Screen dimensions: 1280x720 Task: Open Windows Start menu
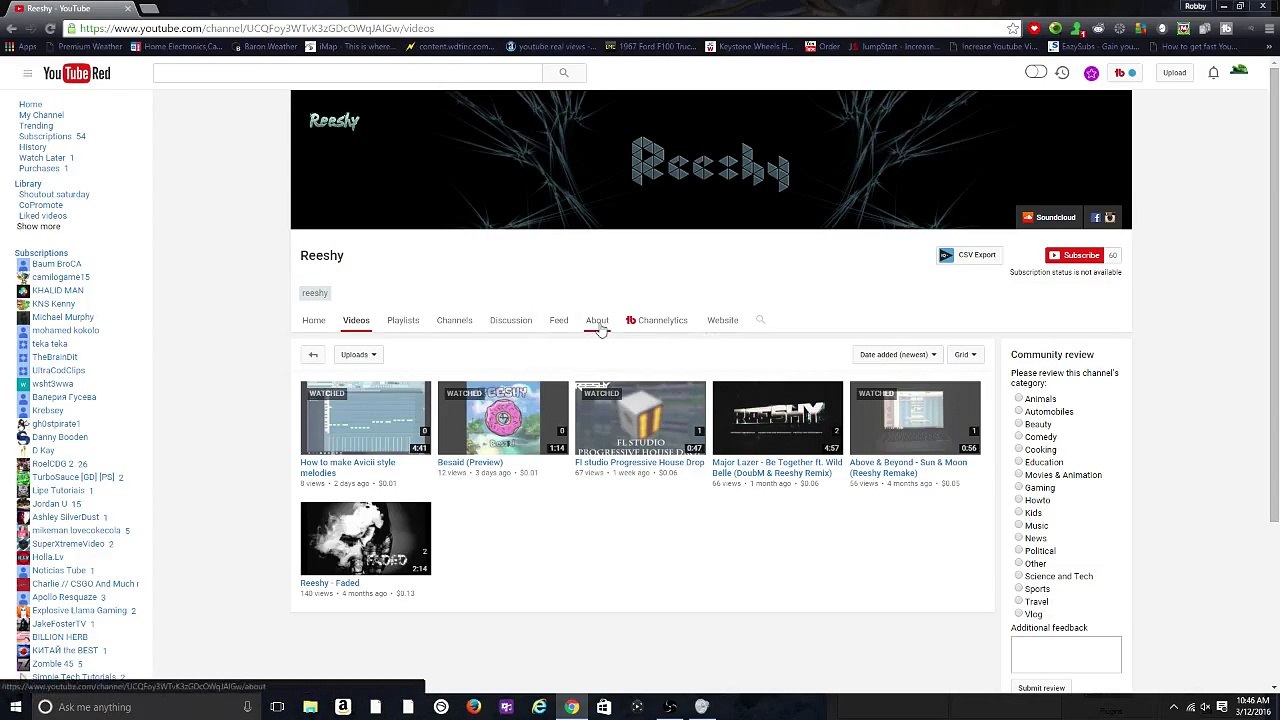tap(15, 707)
